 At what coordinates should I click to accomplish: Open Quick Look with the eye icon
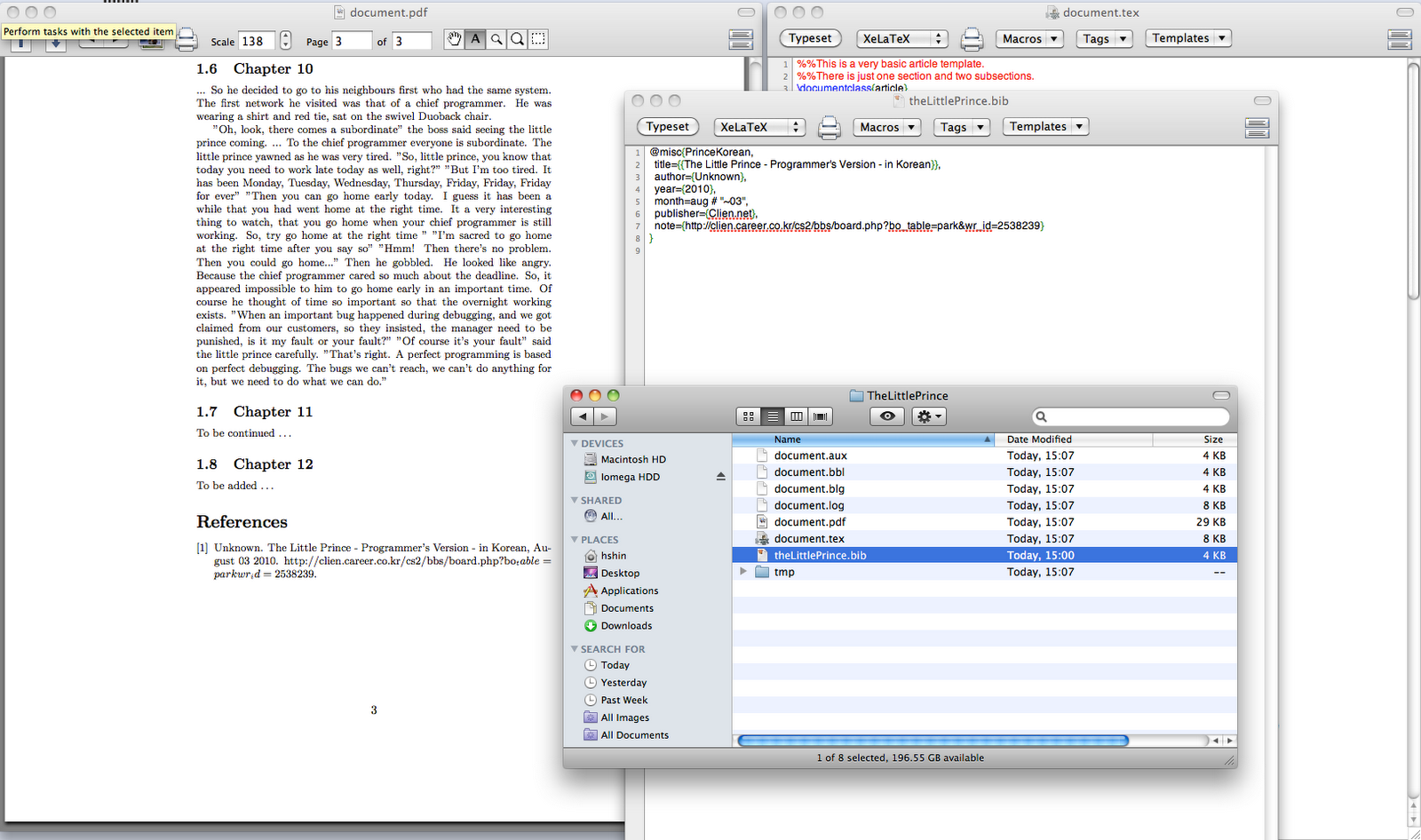(x=885, y=416)
